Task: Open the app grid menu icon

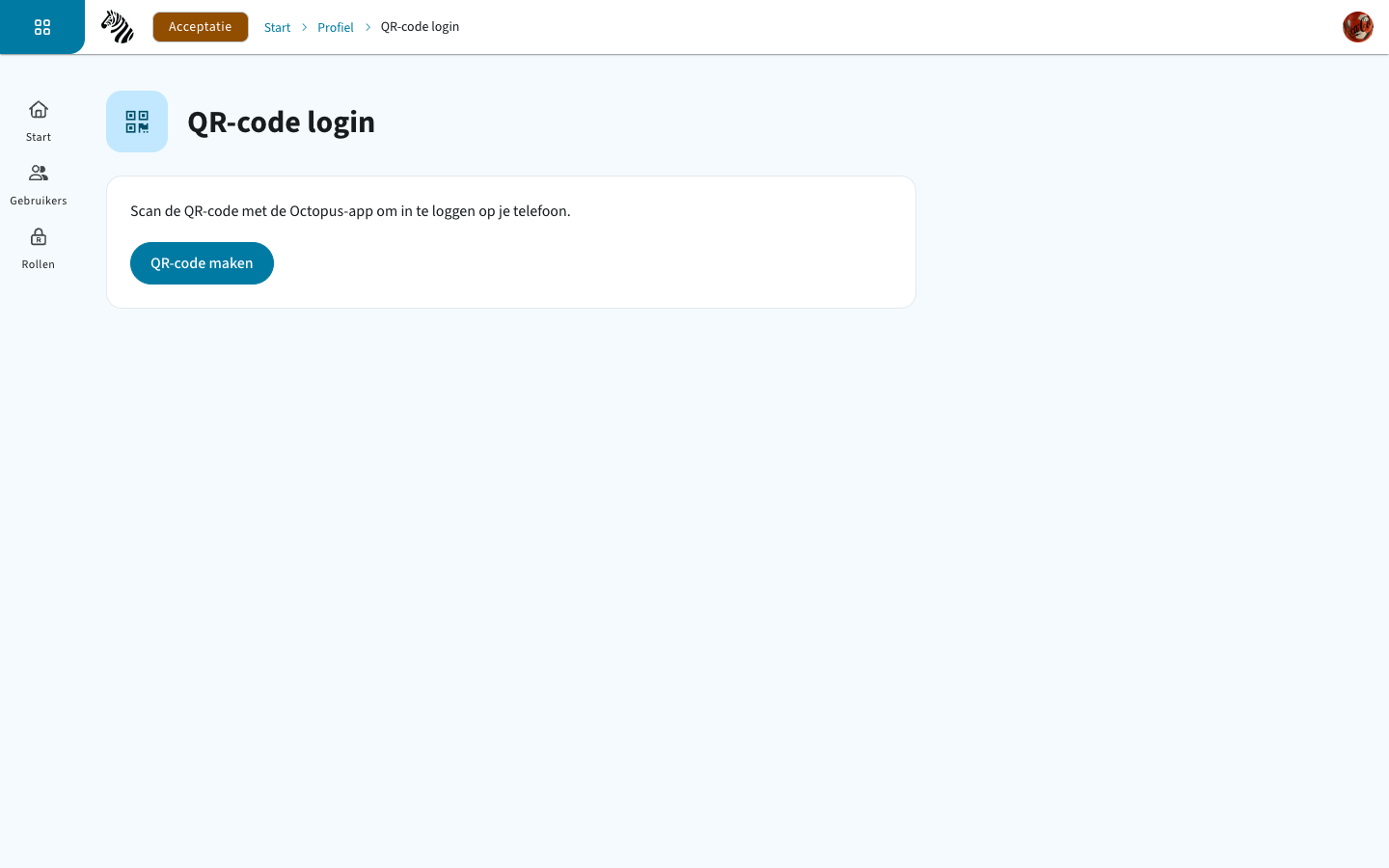Action: coord(42,27)
